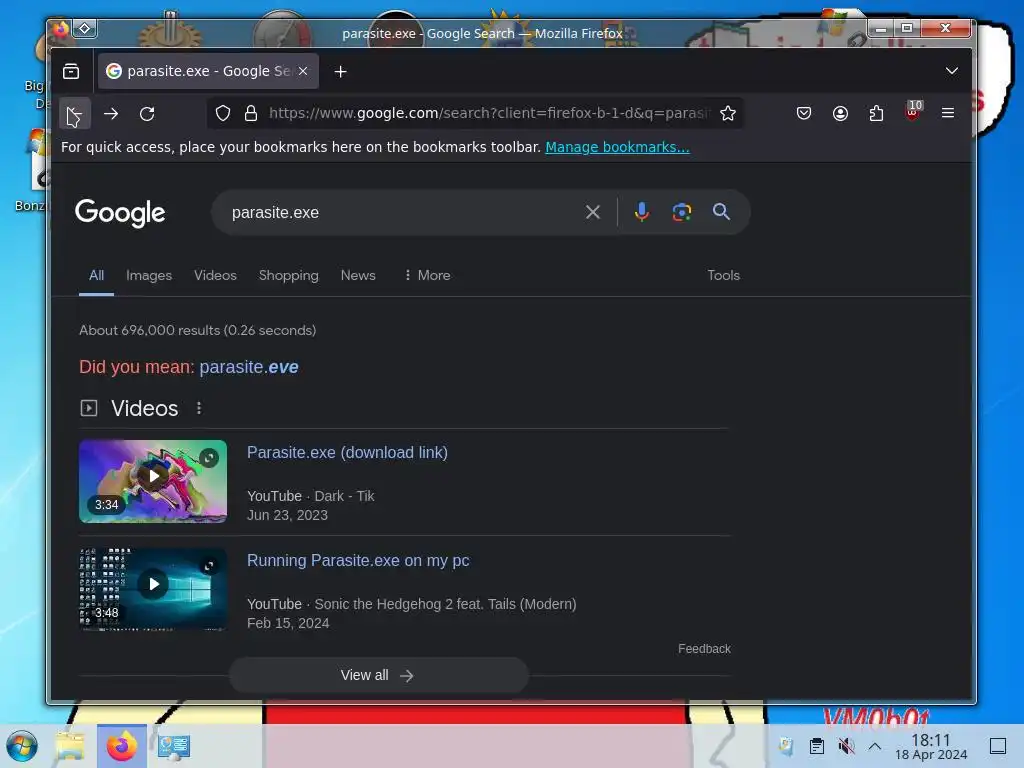Open the Windows Start menu orb
This screenshot has width=1024, height=768.
[x=22, y=746]
